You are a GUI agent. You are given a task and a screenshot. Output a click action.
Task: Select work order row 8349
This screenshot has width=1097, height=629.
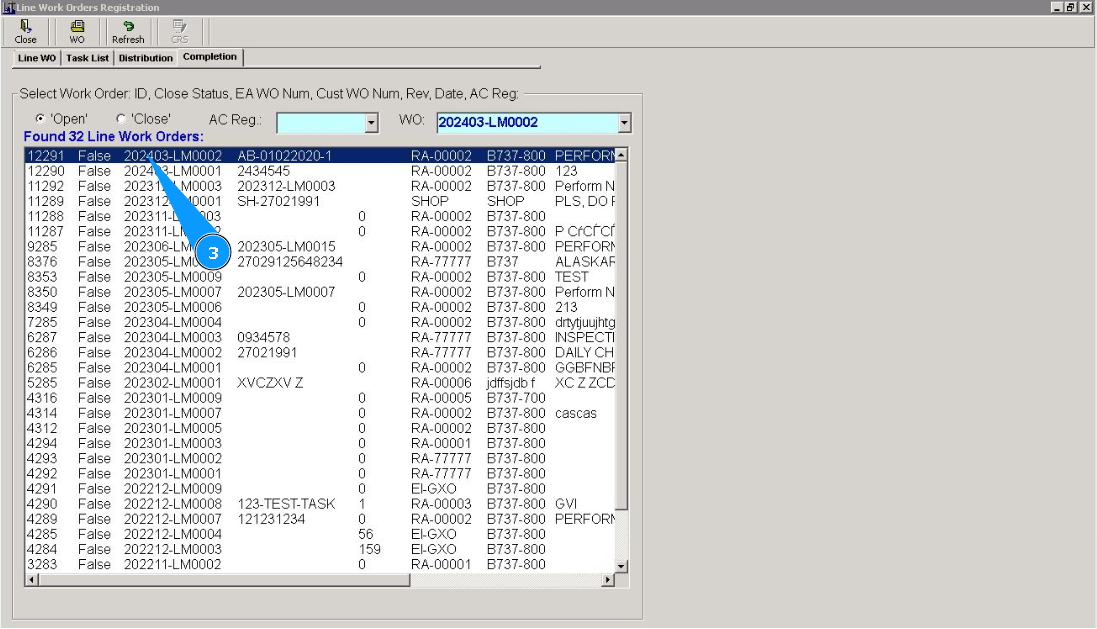[x=320, y=307]
